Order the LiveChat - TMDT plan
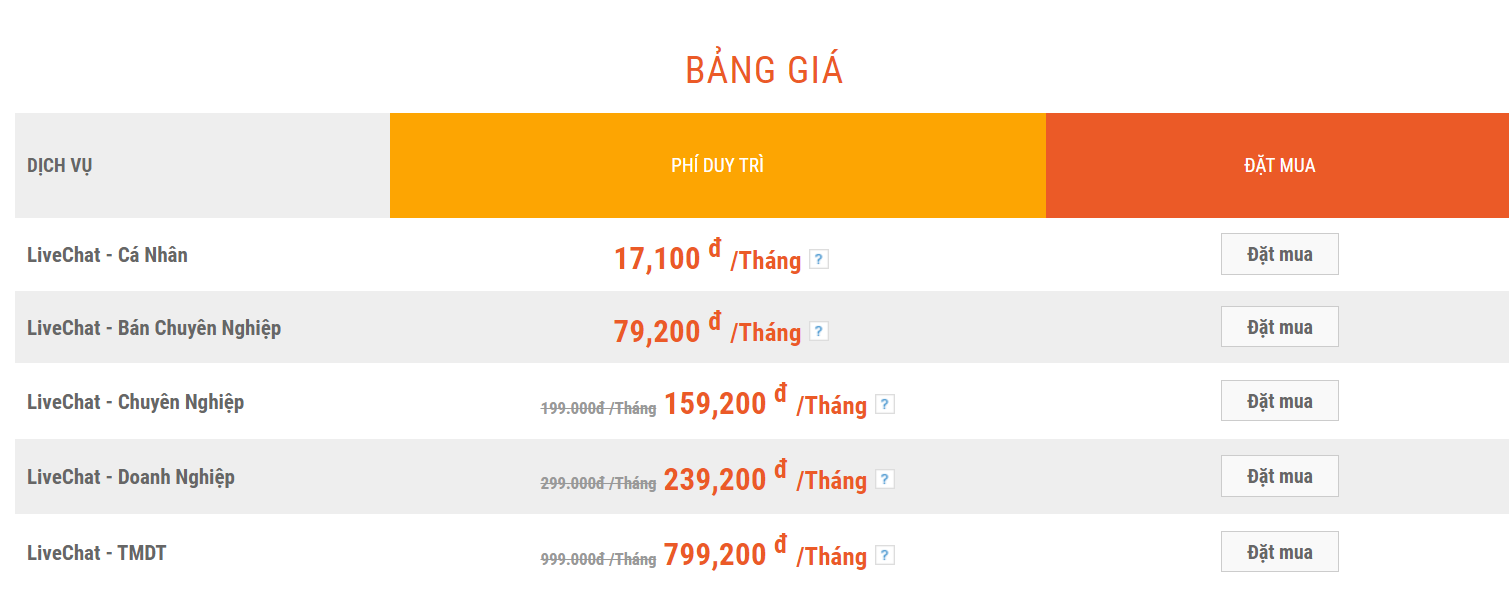1509x601 pixels. tap(1279, 552)
